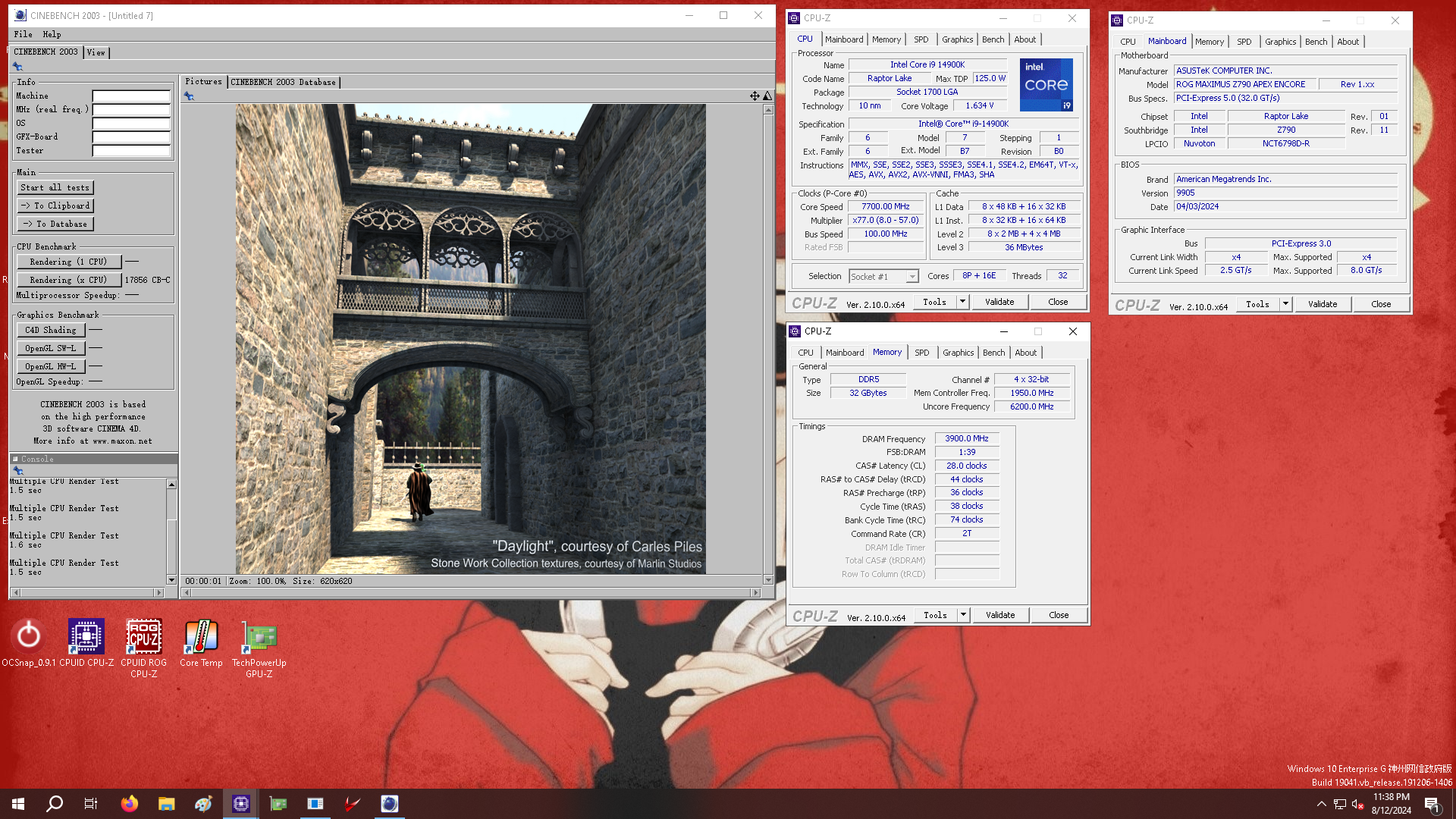The width and height of the screenshot is (1456, 819).
Task: Switch to SPD tab in CPU window
Action: 921,39
